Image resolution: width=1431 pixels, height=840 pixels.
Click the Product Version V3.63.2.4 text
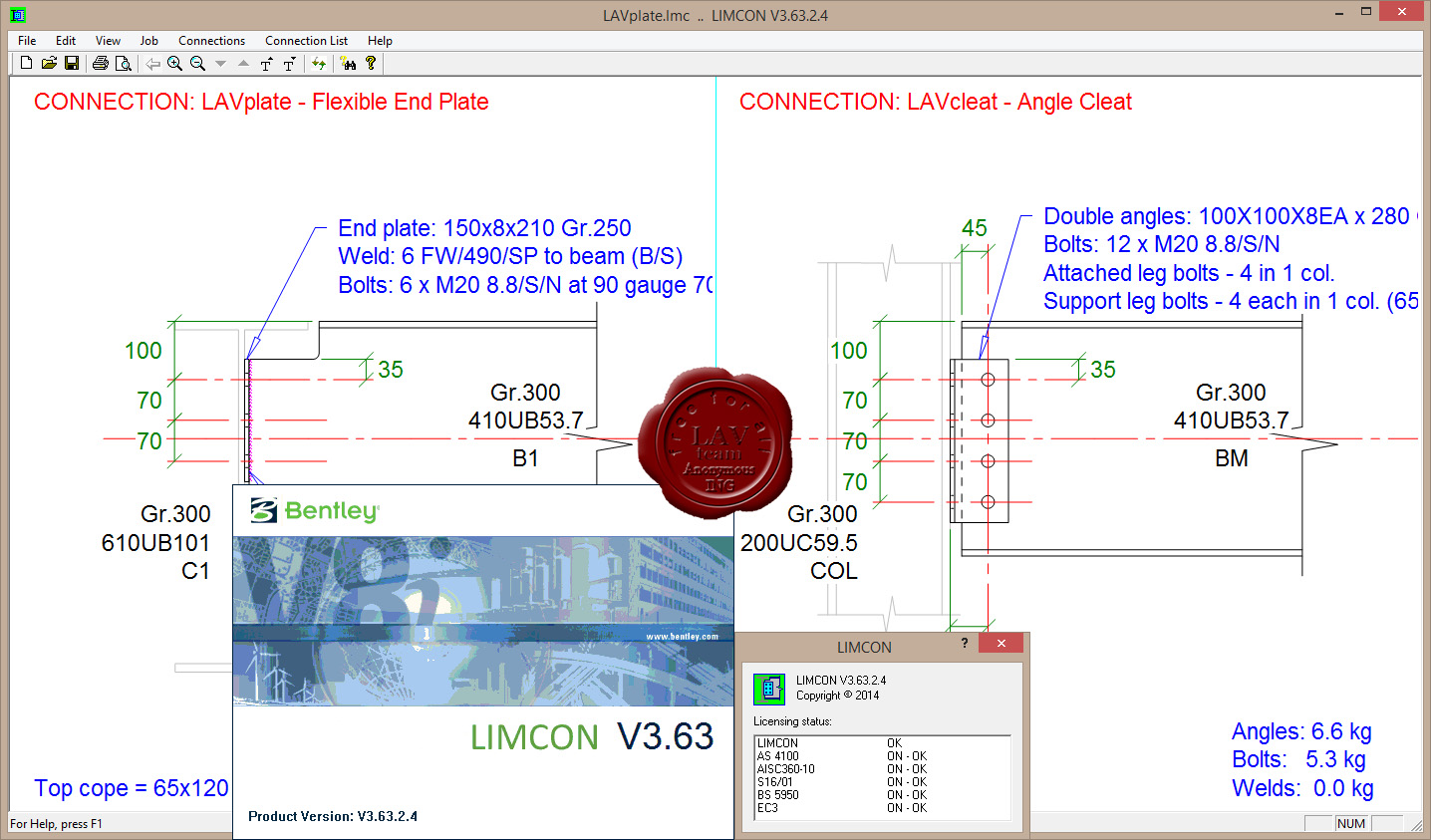coord(333,816)
